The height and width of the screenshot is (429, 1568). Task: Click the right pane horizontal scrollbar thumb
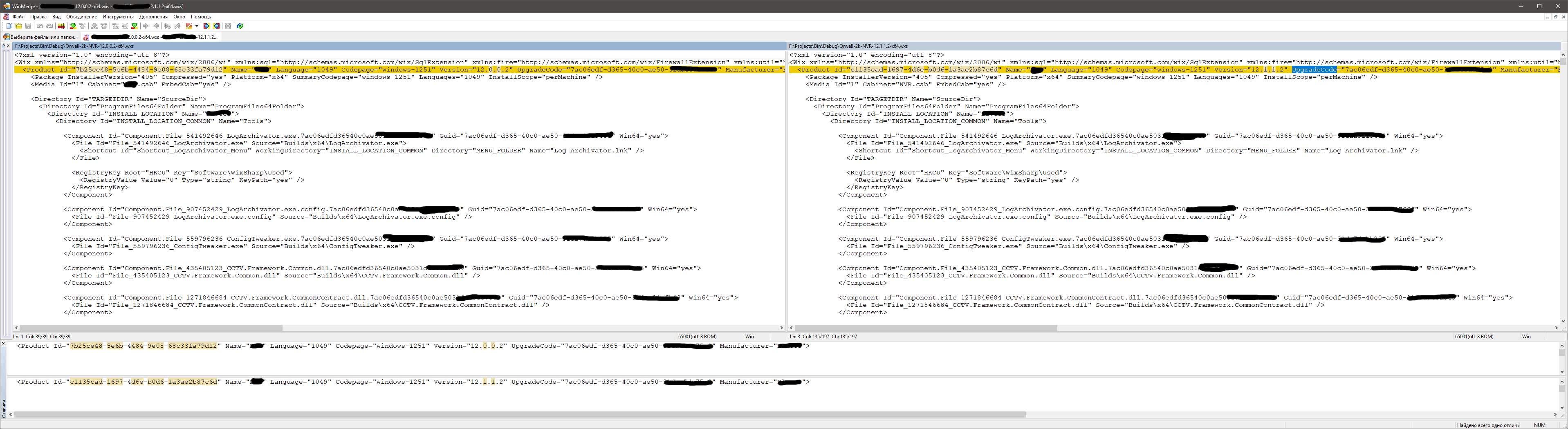click(x=926, y=328)
